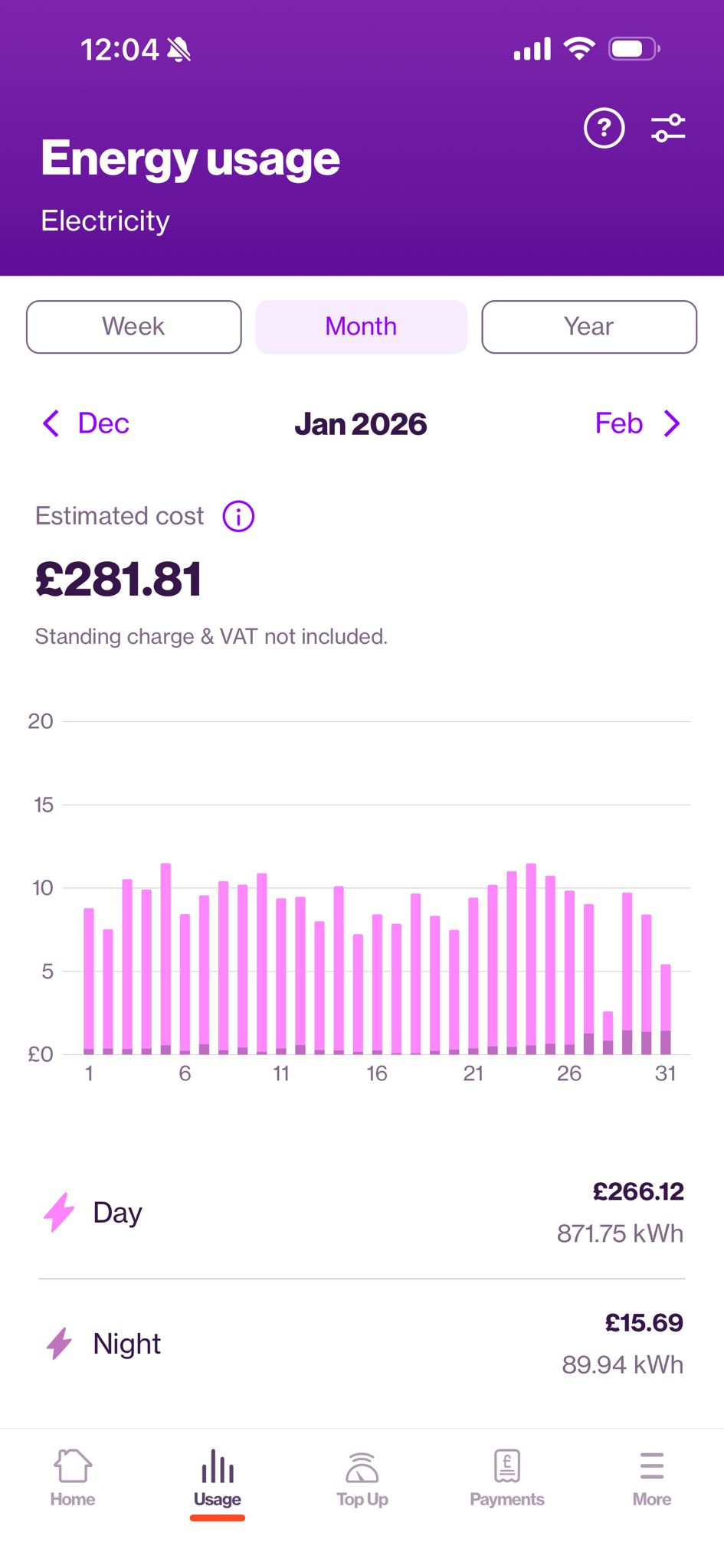Select the Month view option
Screen dimensions: 724x1568
(361, 327)
